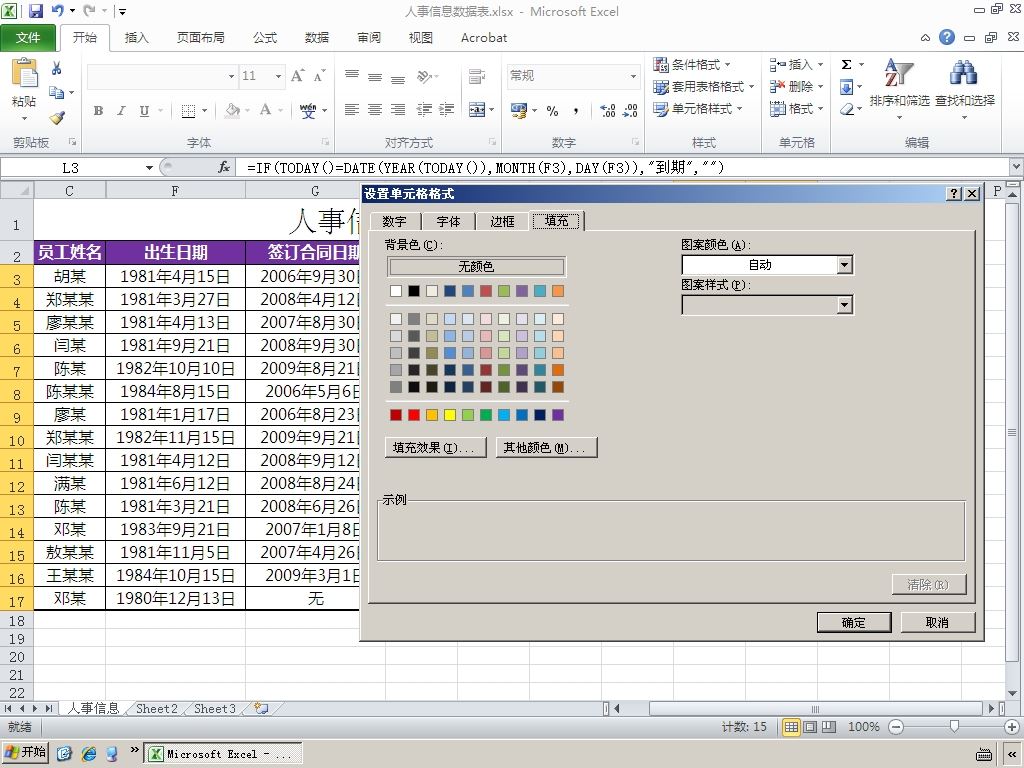Open 其他颜色 more colors

point(547,447)
